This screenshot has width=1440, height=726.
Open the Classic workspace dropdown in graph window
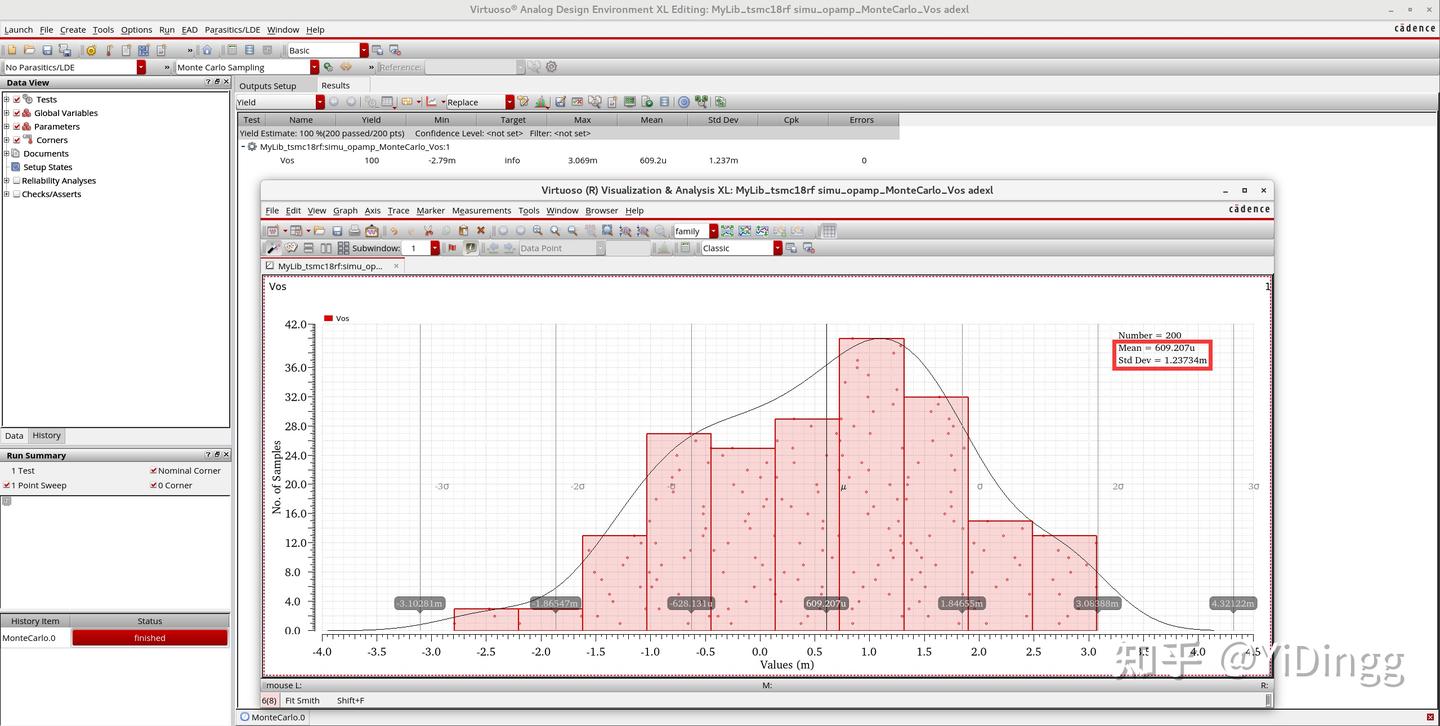pos(777,248)
